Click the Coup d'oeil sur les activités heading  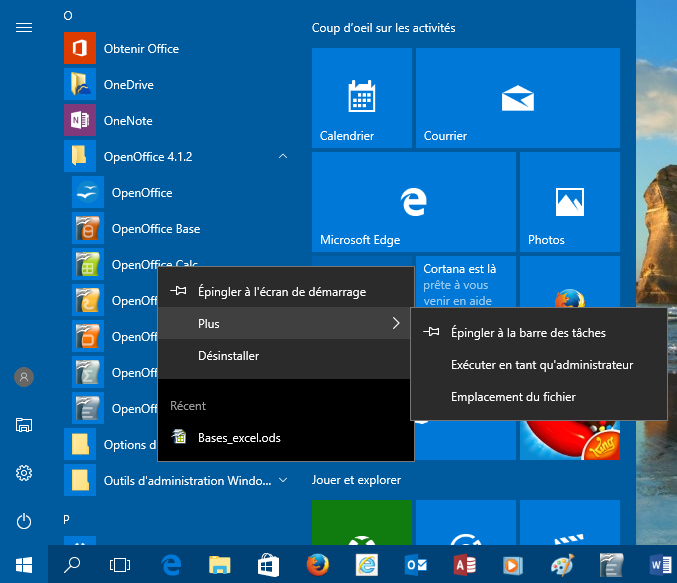click(383, 28)
